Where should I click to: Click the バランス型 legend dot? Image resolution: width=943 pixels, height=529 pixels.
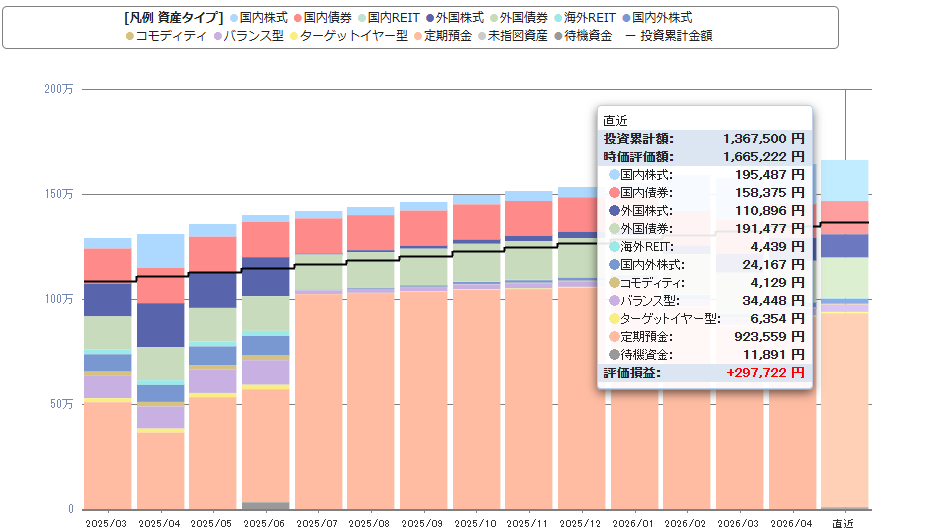[x=218, y=36]
